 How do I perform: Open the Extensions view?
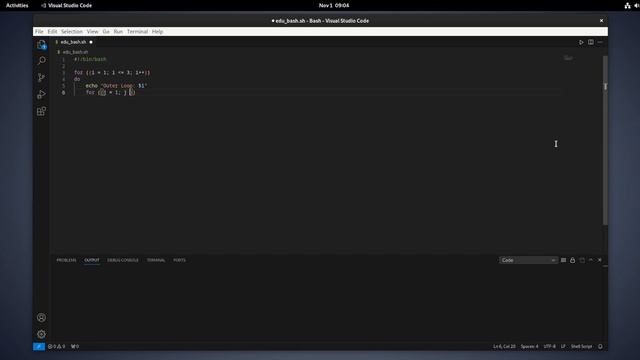click(41, 111)
